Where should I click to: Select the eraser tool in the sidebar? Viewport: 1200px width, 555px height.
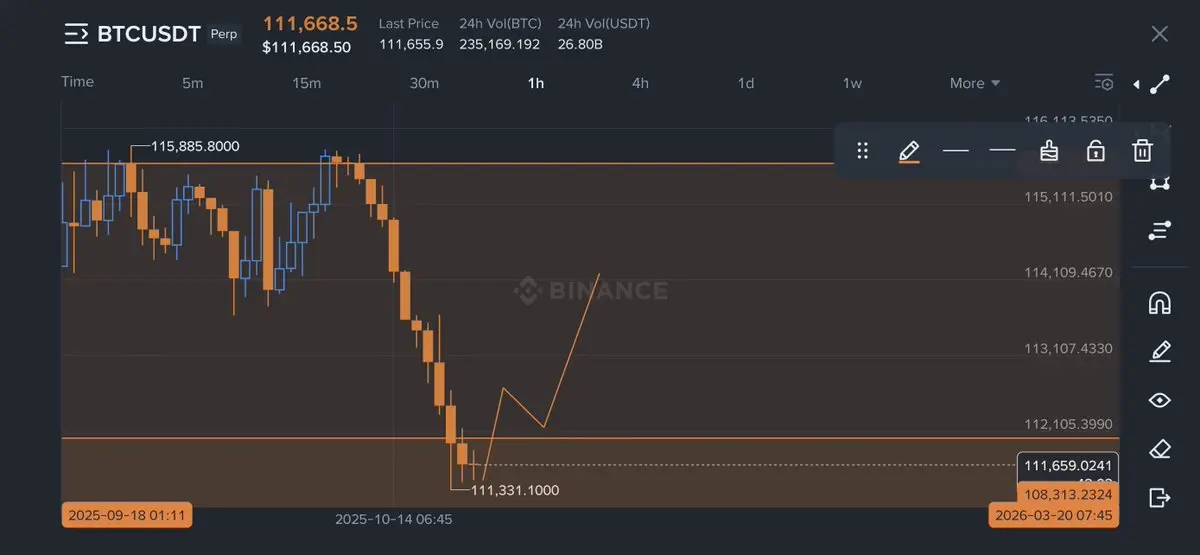(x=1159, y=449)
